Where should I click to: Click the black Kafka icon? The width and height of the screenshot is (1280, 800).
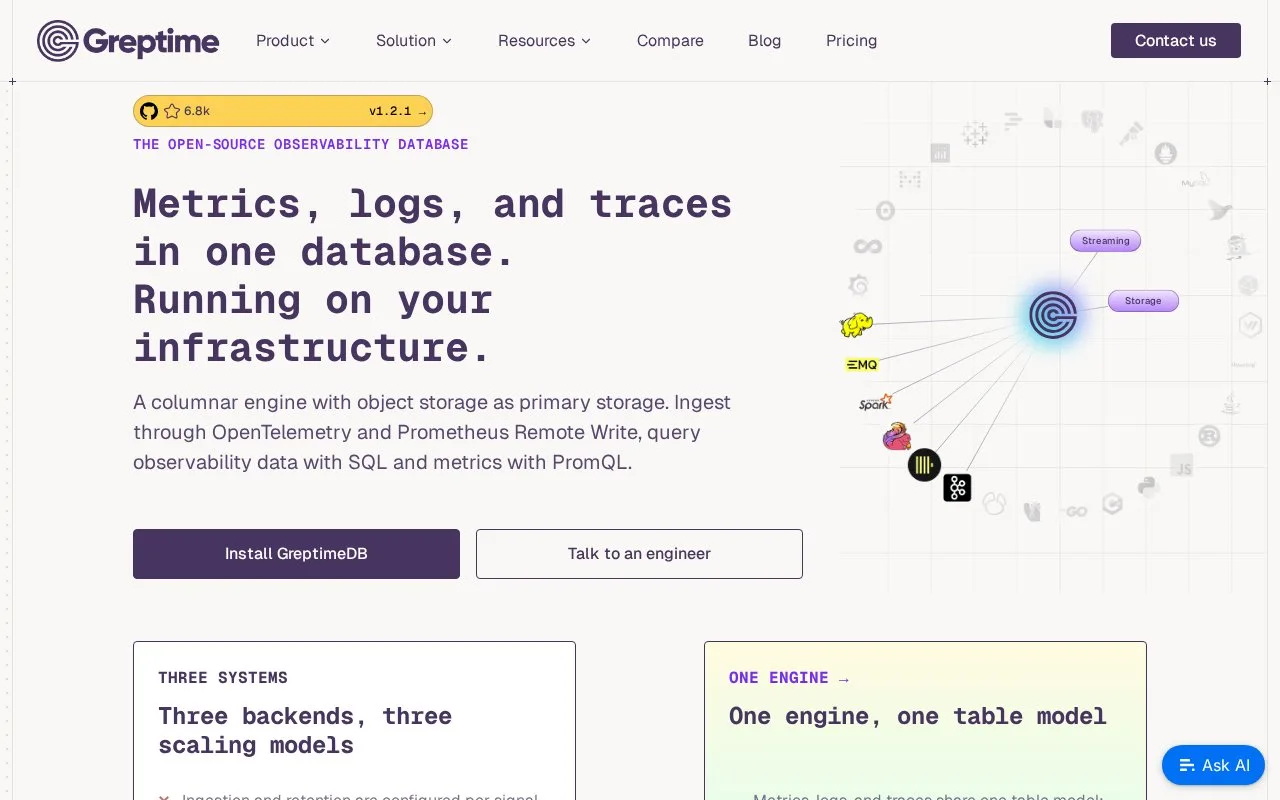(x=957, y=487)
